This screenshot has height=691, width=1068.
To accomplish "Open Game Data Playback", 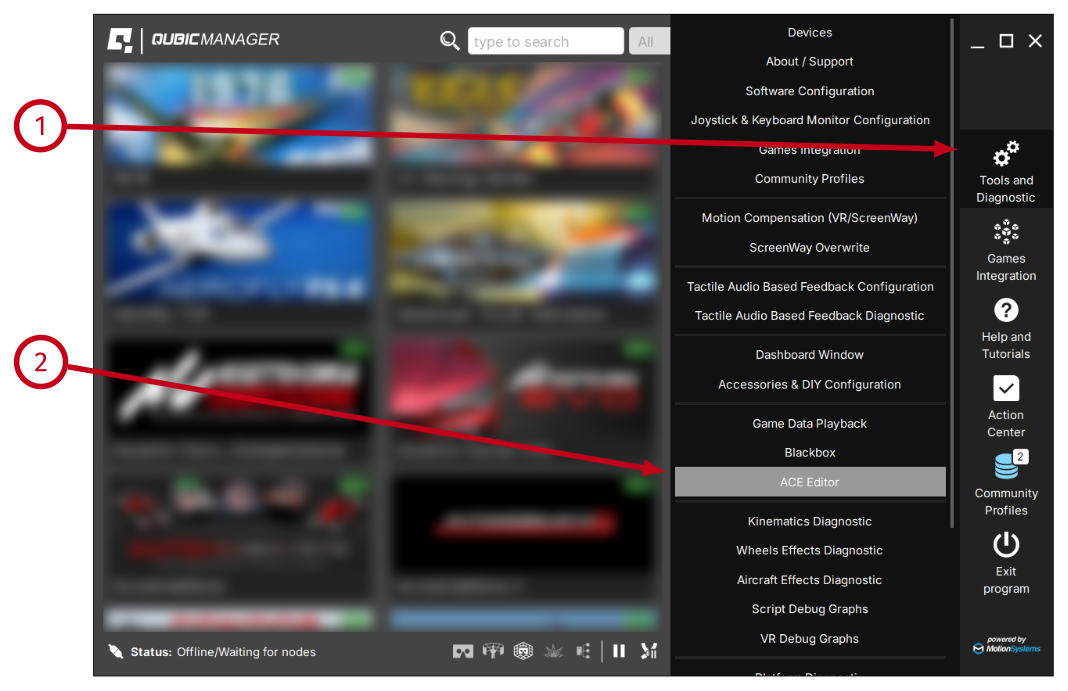I will point(809,424).
